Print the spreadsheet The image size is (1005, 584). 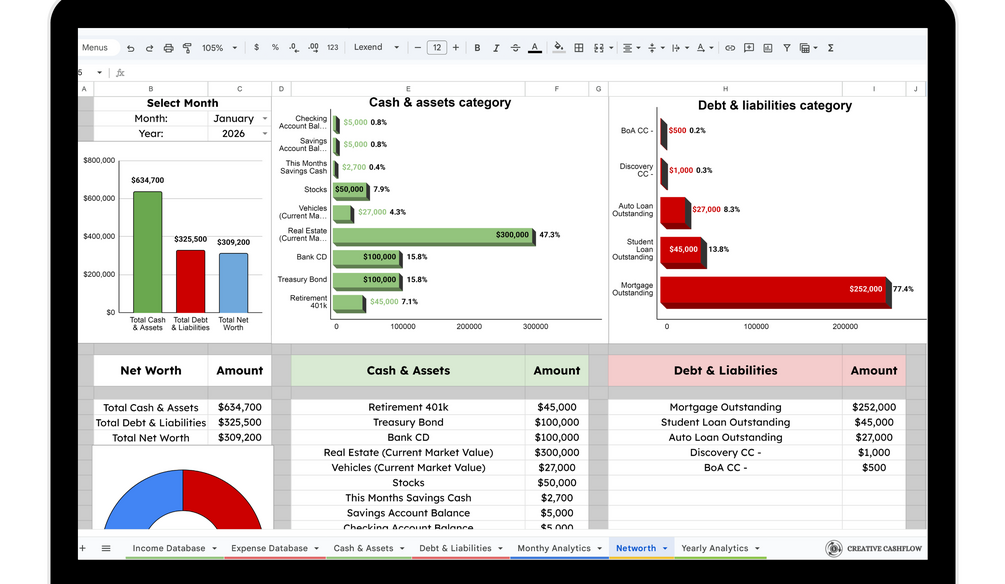[x=168, y=48]
